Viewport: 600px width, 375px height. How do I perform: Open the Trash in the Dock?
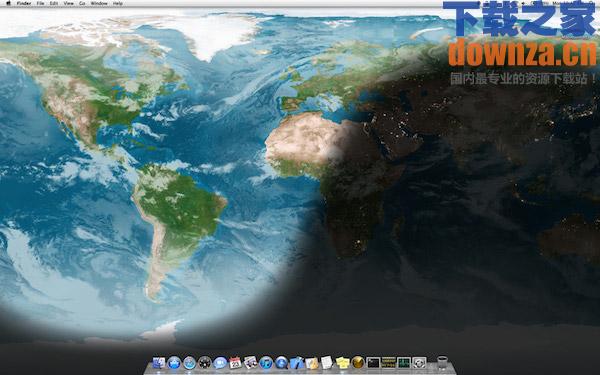click(x=442, y=362)
